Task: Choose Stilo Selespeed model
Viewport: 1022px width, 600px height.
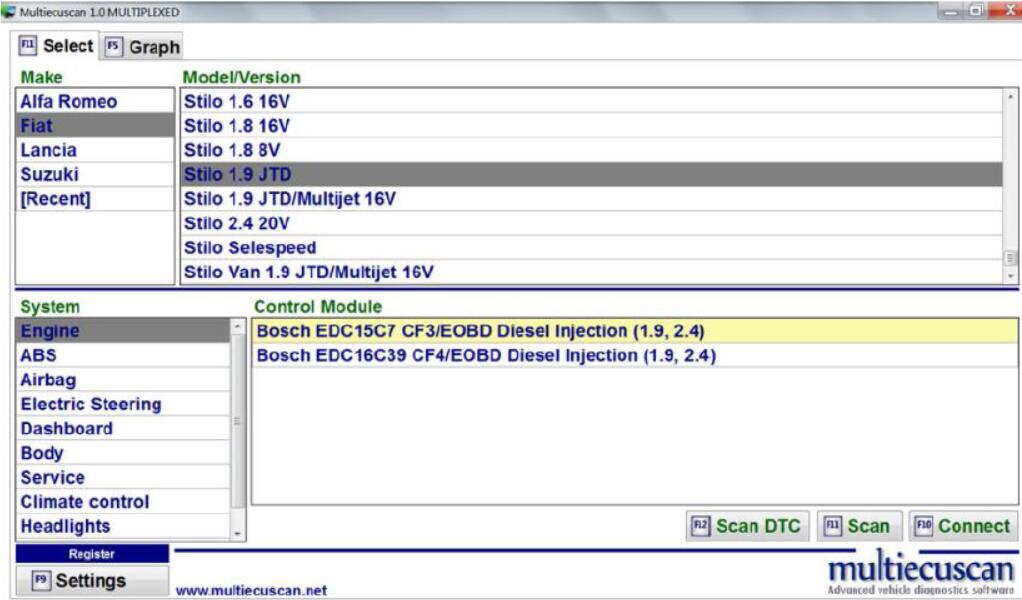Action: 592,248
